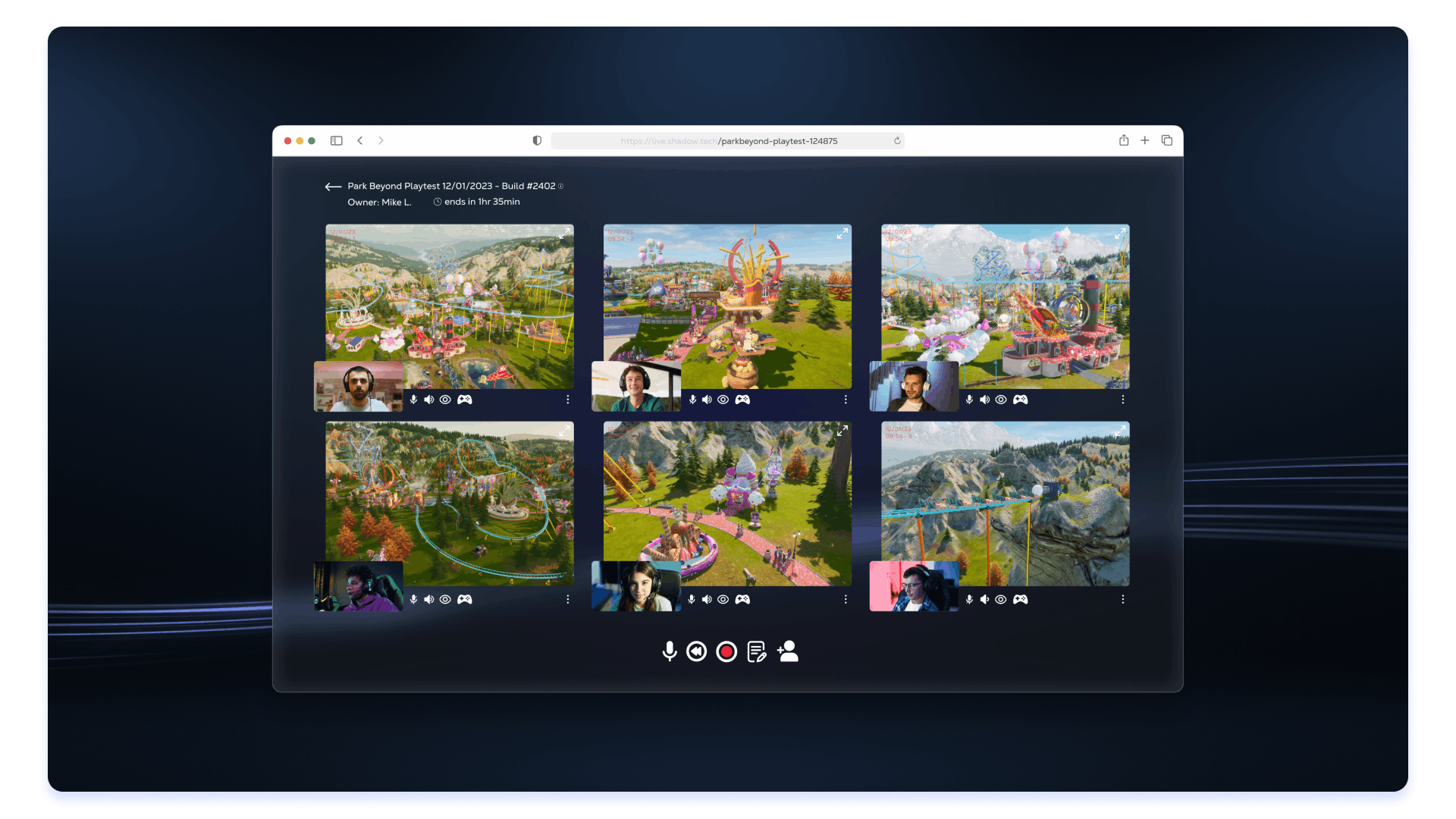
Task: Toggle speaker for the autumn forest coaster stream
Action: (x=429, y=599)
